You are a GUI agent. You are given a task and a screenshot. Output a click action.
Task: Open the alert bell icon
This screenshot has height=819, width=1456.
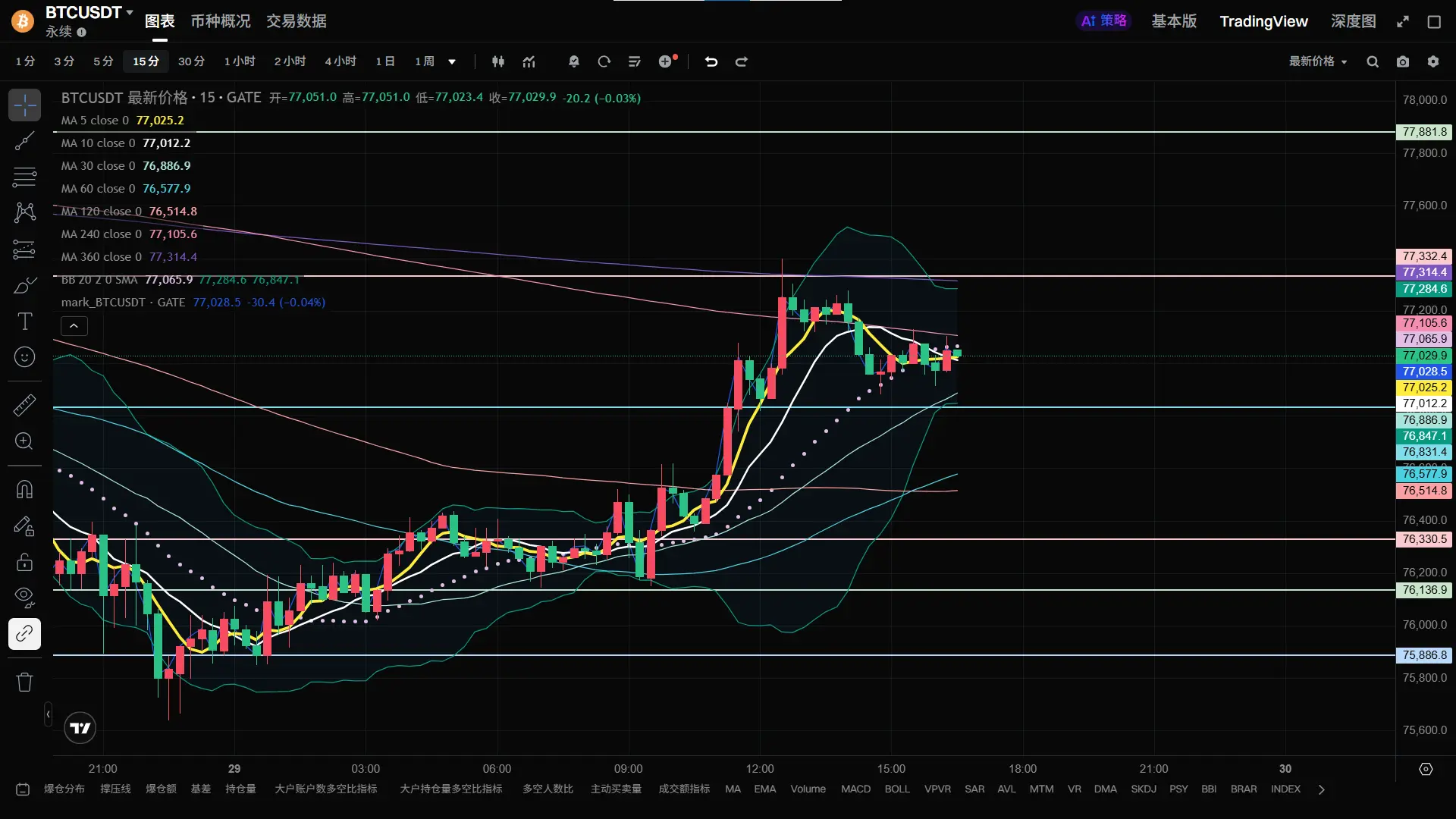pos(574,61)
